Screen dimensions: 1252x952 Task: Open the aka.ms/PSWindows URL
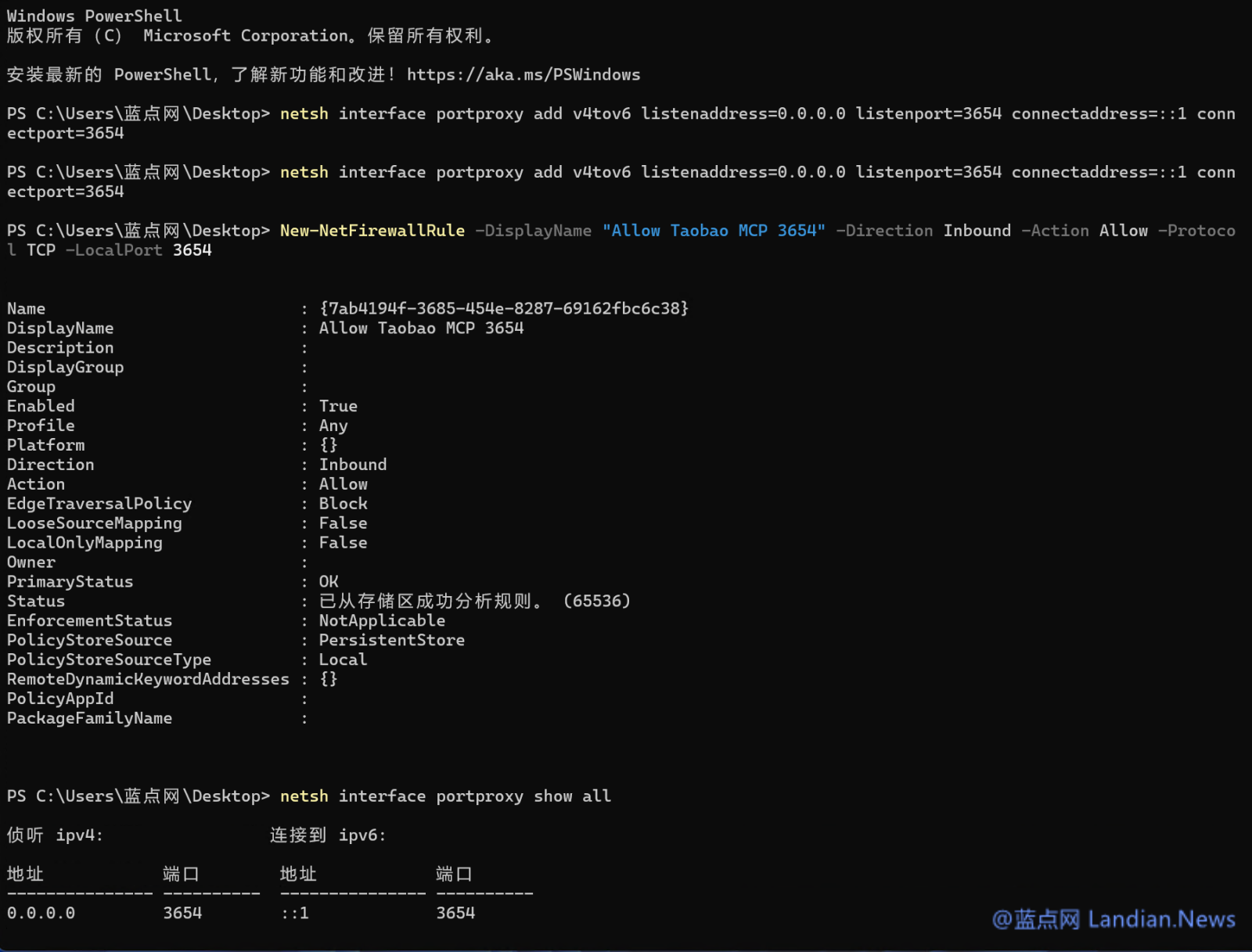[x=523, y=75]
